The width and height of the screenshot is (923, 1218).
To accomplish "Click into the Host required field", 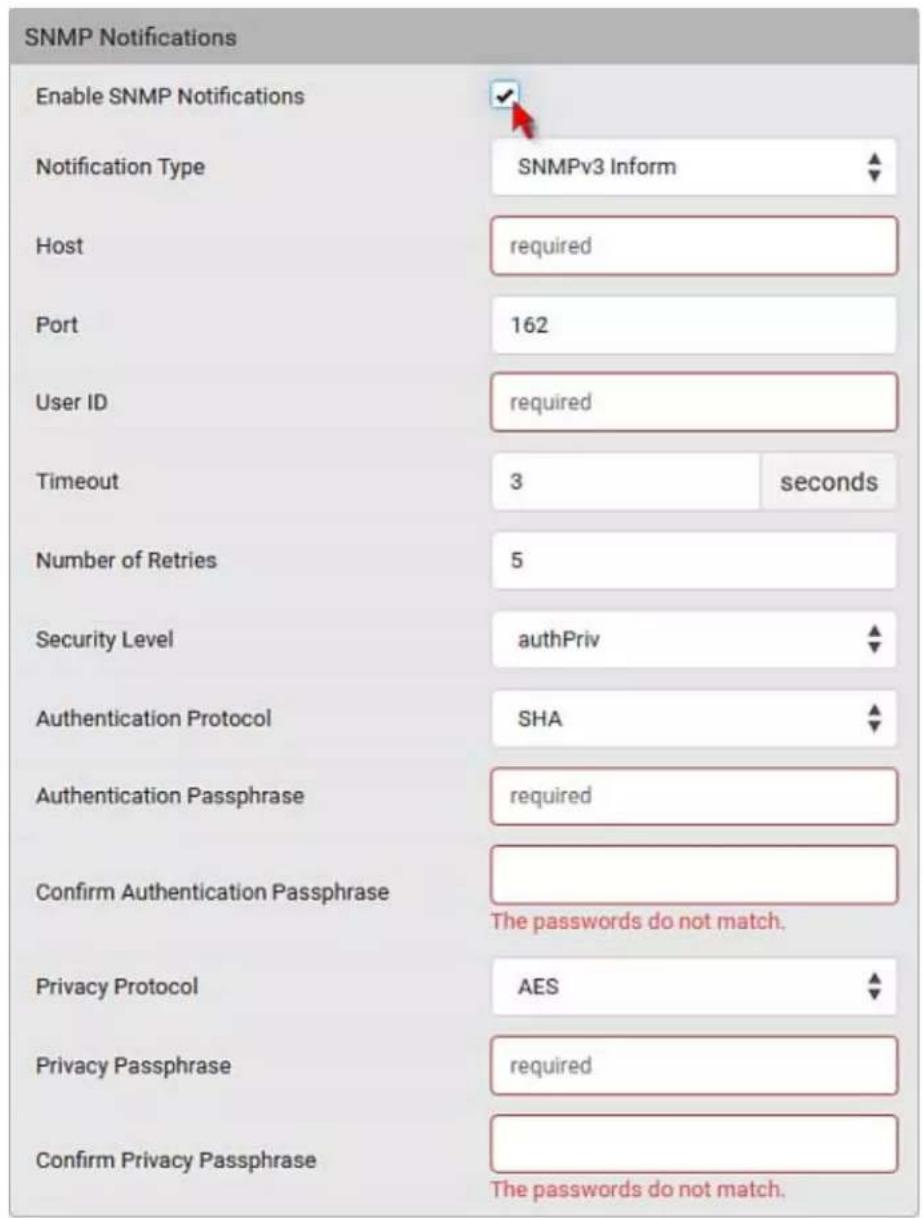I will [694, 246].
